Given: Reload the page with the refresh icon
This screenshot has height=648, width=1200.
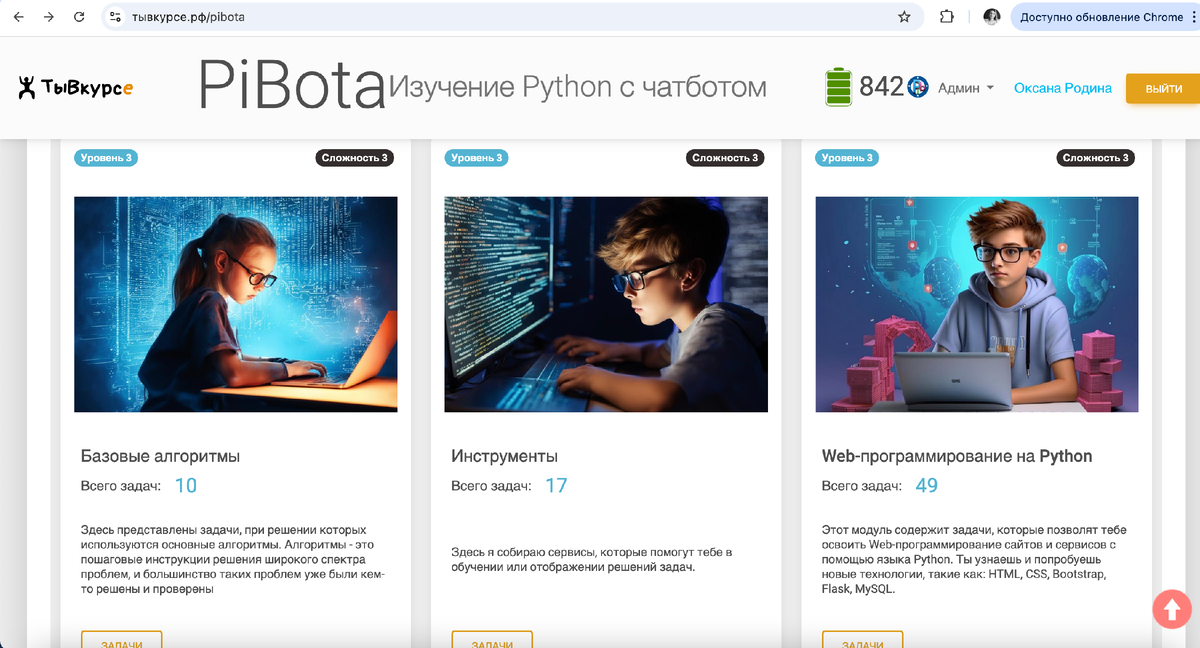Looking at the screenshot, I should coord(79,17).
